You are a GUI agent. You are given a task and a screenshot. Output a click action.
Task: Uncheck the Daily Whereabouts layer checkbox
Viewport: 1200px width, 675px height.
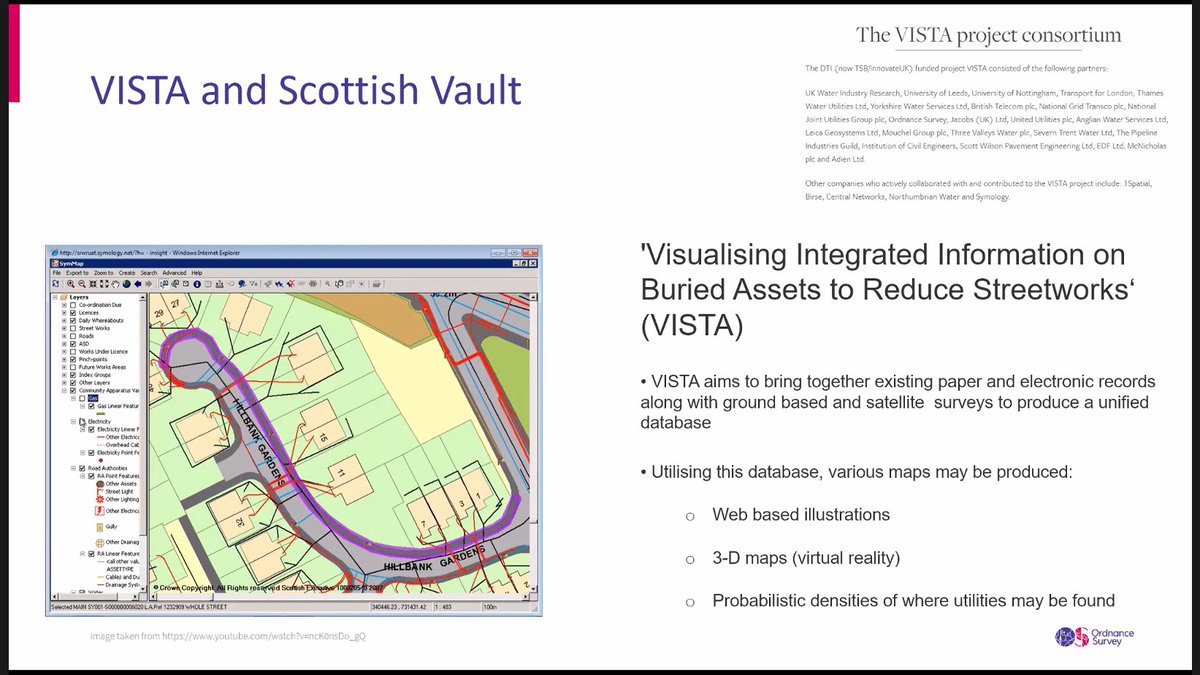coord(73,321)
